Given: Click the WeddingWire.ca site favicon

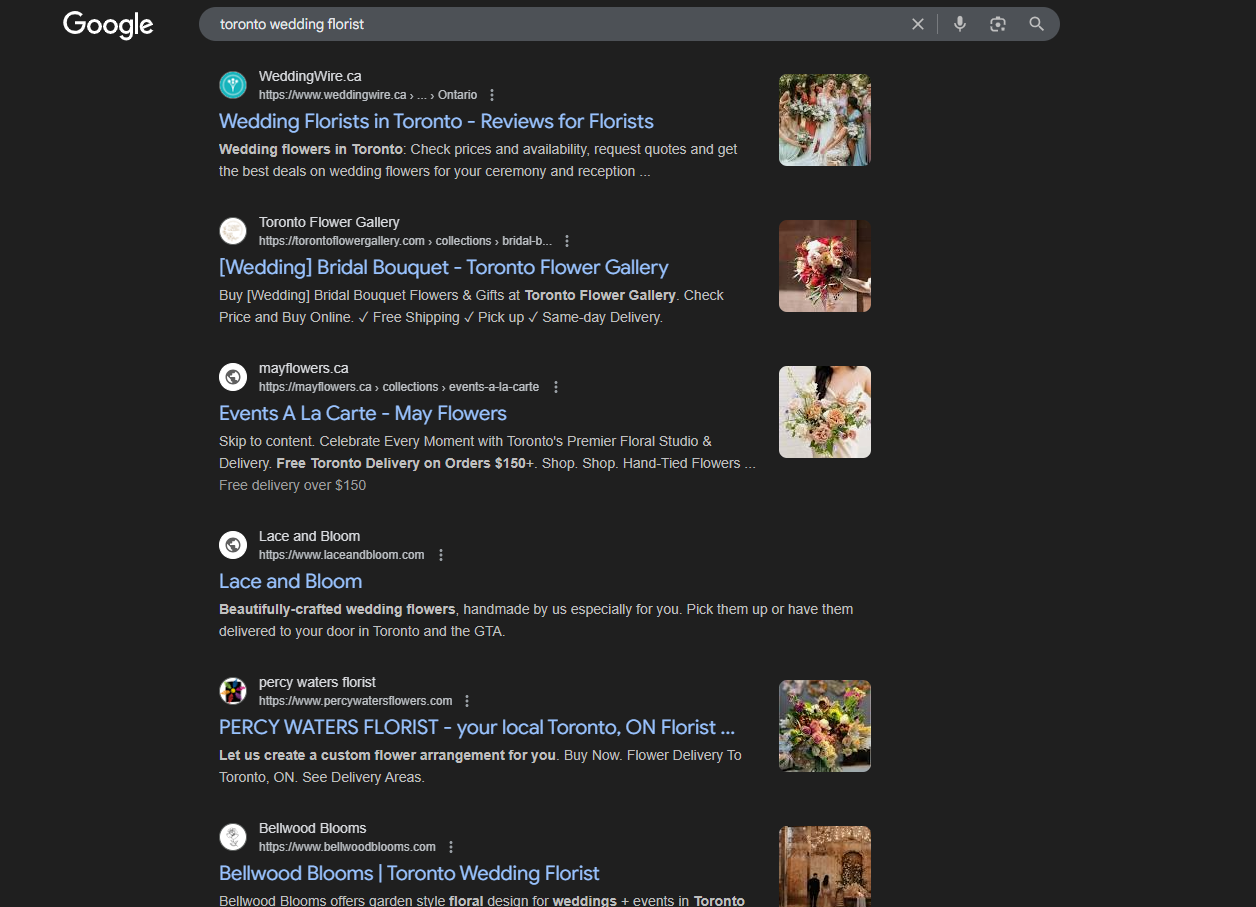Looking at the screenshot, I should click(x=233, y=85).
